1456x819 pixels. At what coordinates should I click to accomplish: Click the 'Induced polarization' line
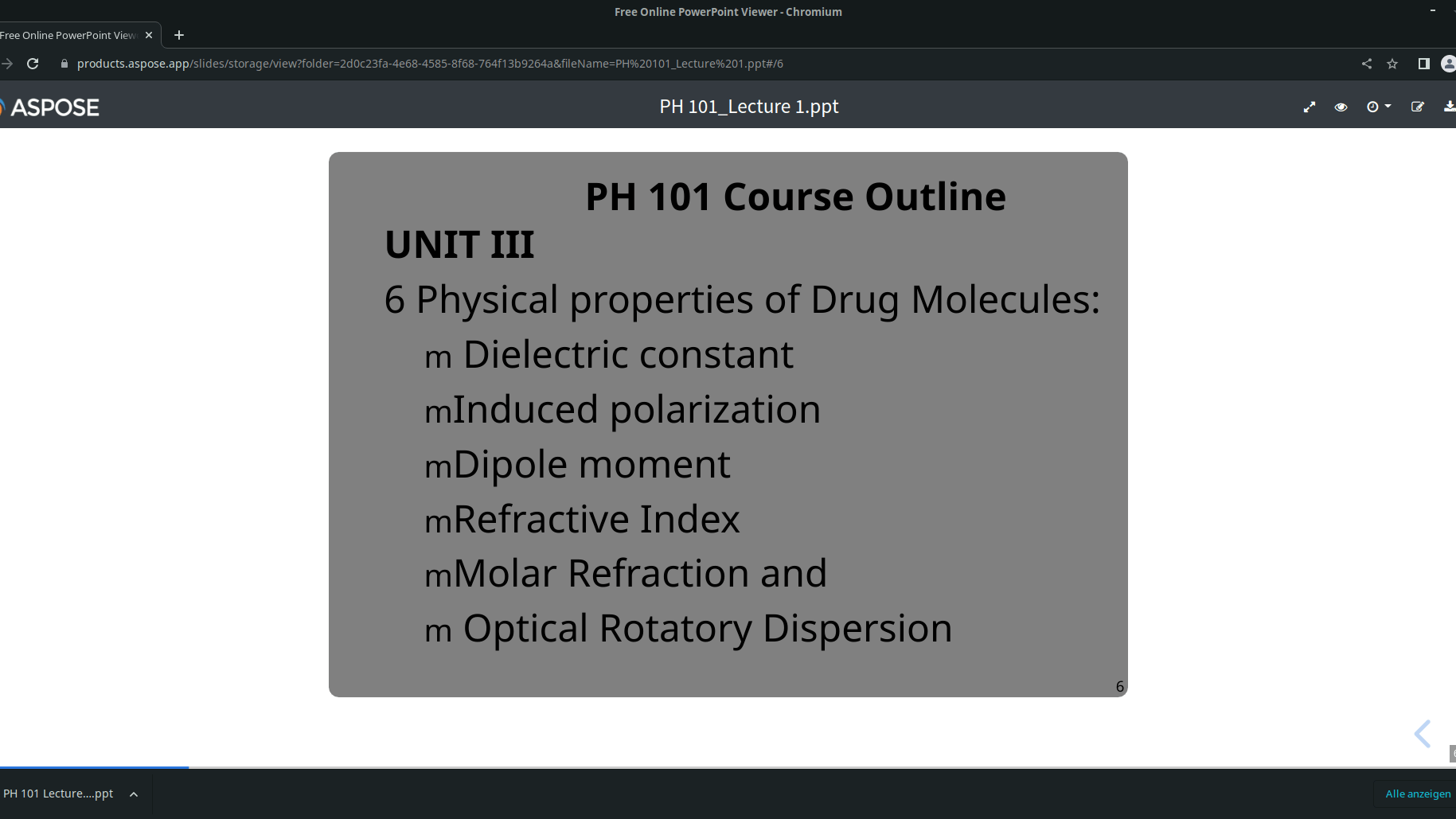click(637, 410)
